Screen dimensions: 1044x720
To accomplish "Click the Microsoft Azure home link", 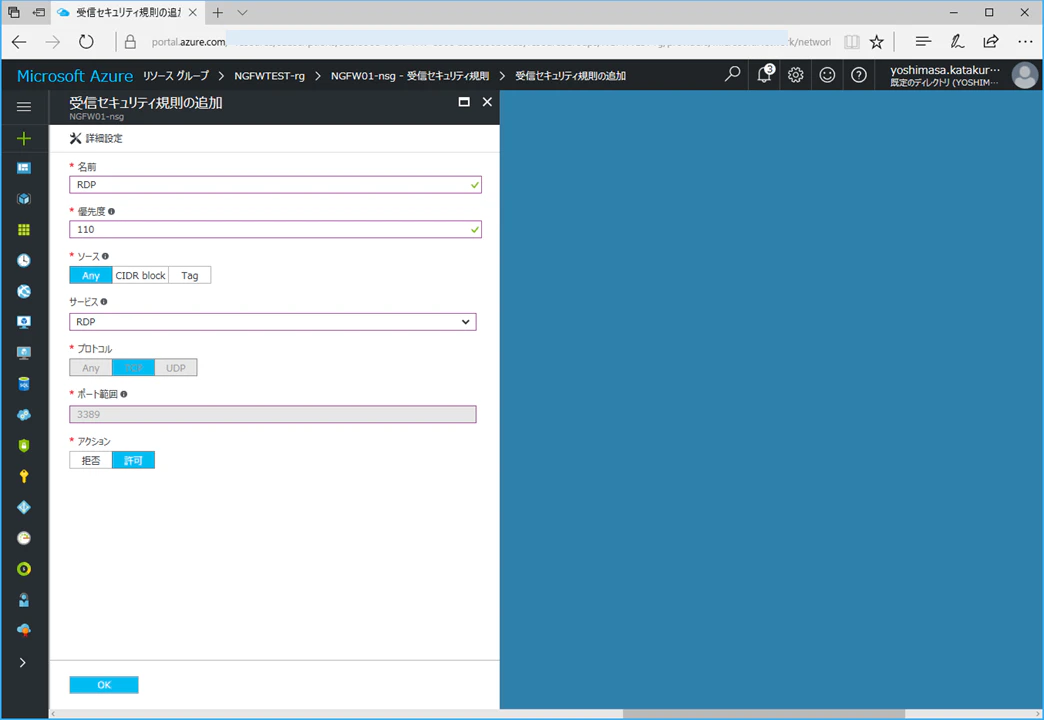I will (75, 76).
